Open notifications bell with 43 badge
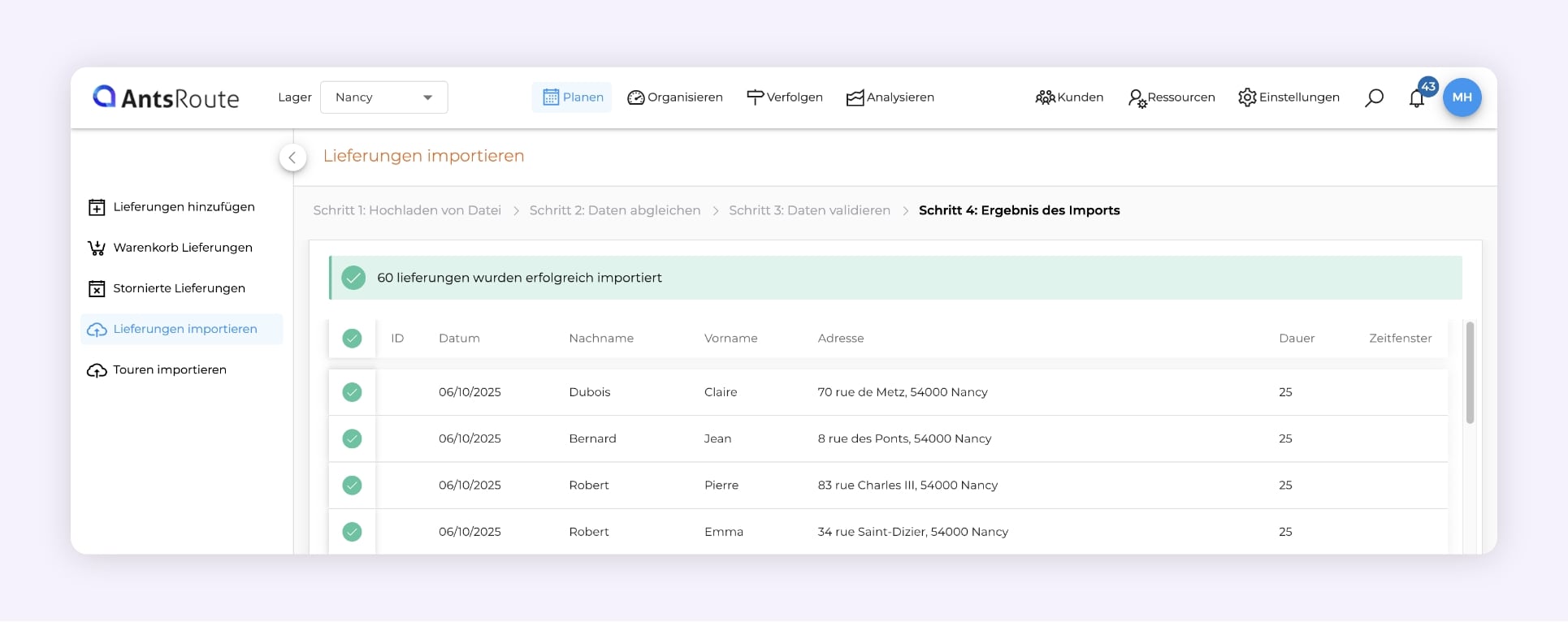Viewport: 1568px width, 622px height. [x=1417, y=98]
